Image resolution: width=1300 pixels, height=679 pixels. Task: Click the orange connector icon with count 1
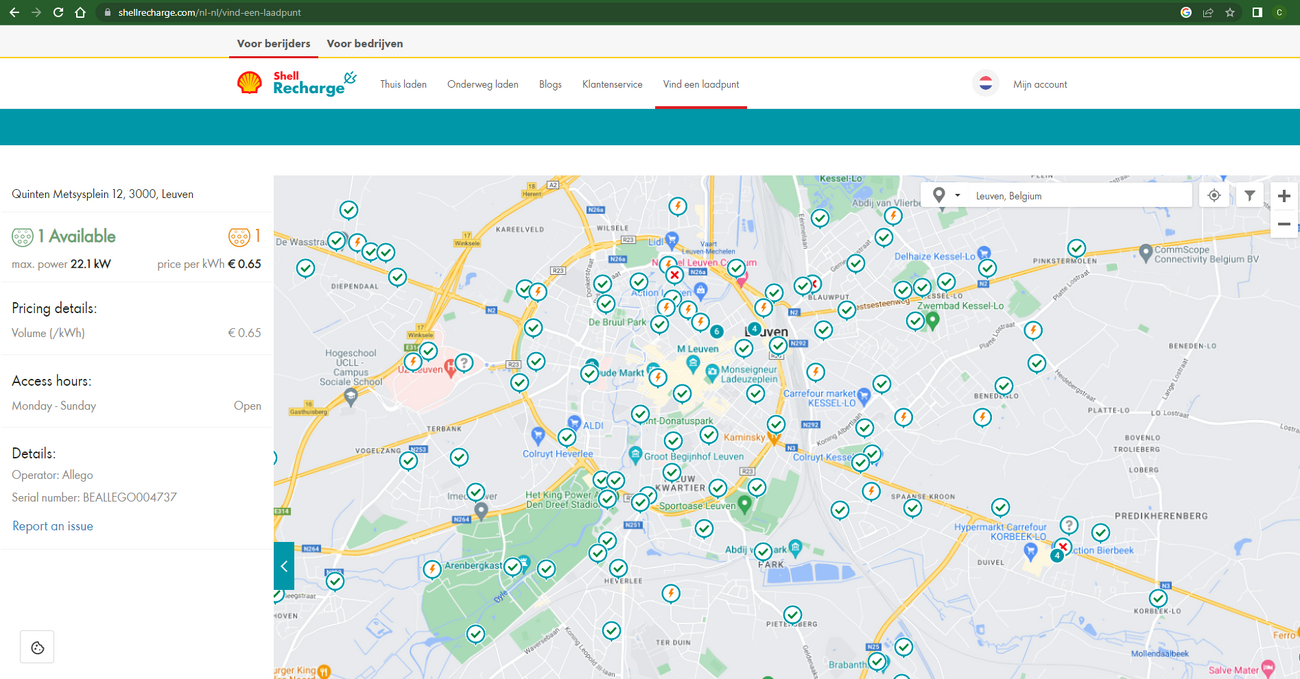point(239,237)
